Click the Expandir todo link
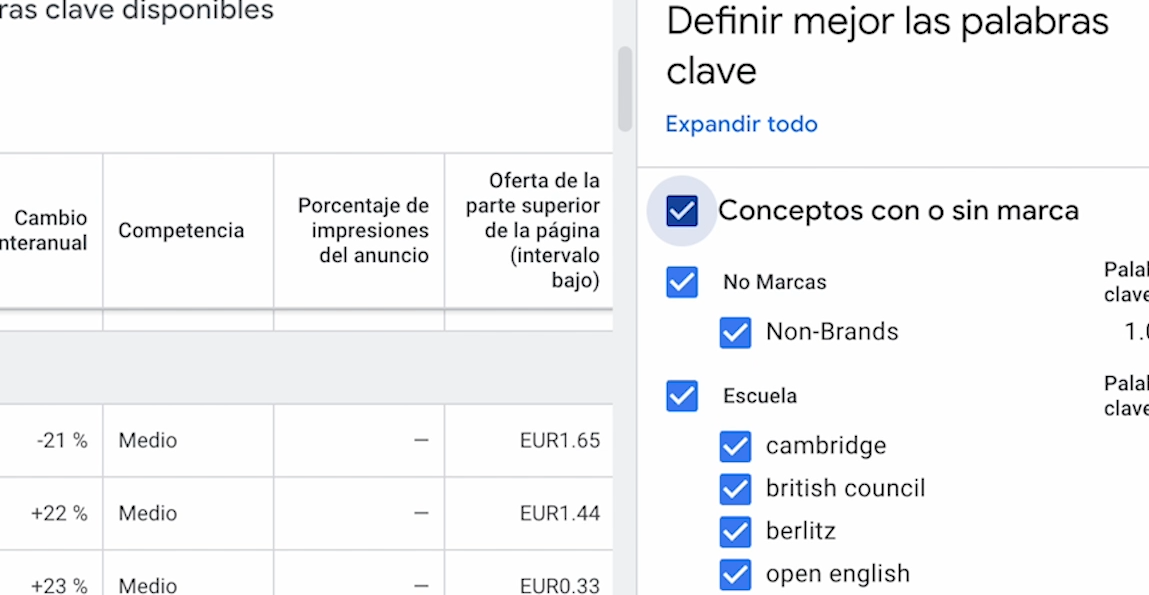Image resolution: width=1149 pixels, height=595 pixels. (x=741, y=124)
